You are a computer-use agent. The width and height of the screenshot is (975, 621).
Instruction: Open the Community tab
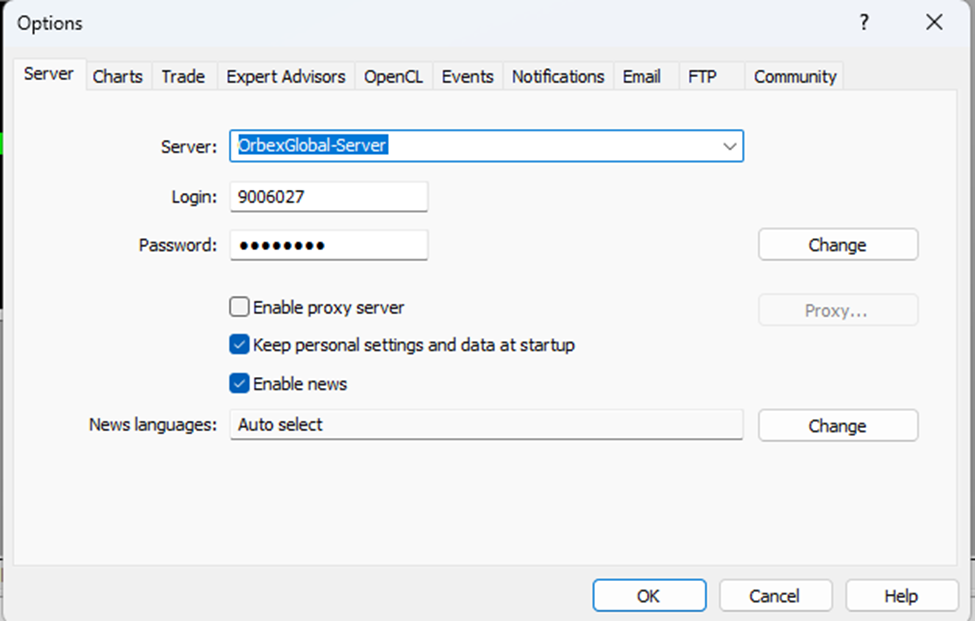point(795,76)
